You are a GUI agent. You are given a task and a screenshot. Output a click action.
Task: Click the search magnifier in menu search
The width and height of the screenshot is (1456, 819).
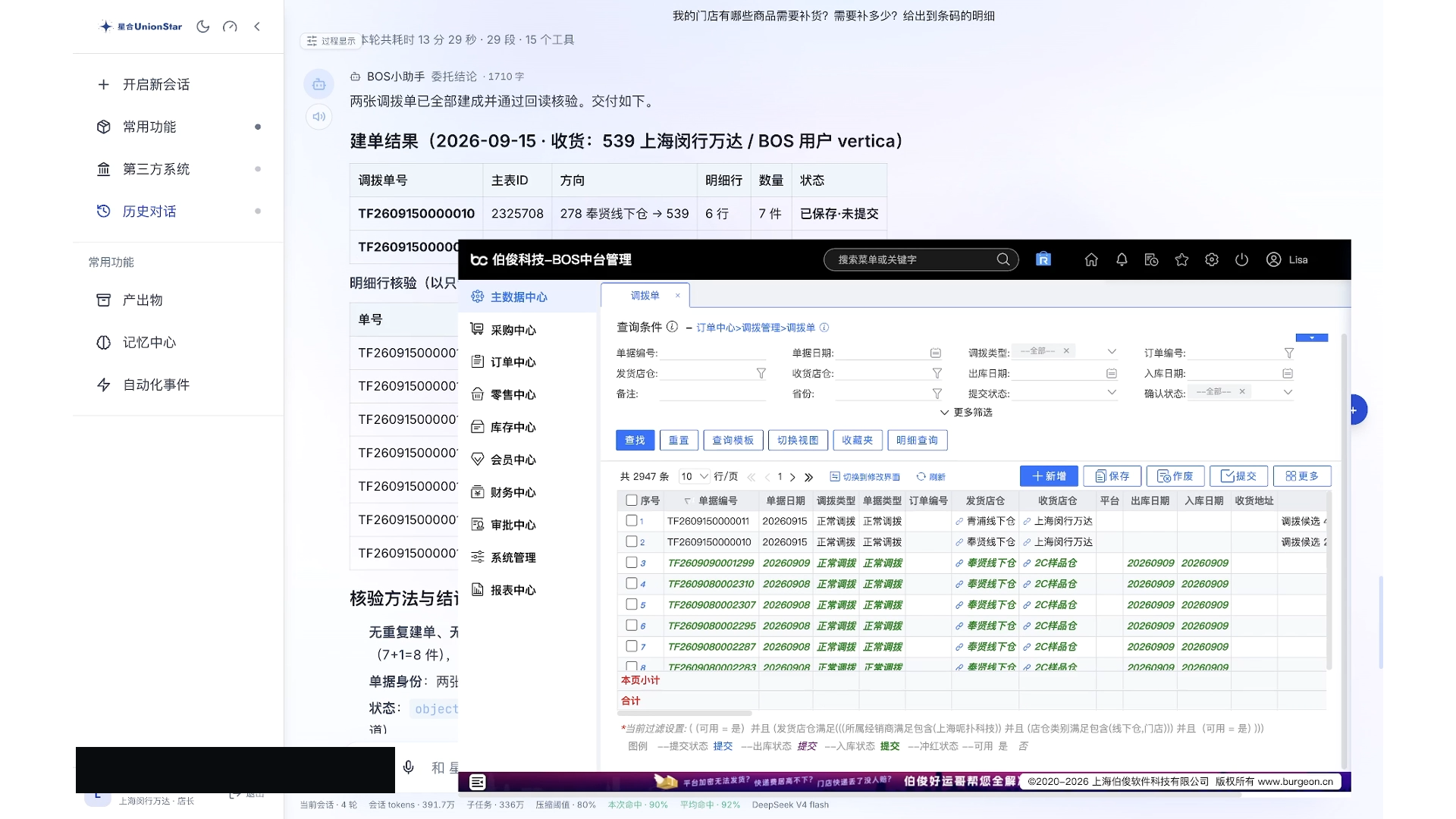[x=1003, y=259]
